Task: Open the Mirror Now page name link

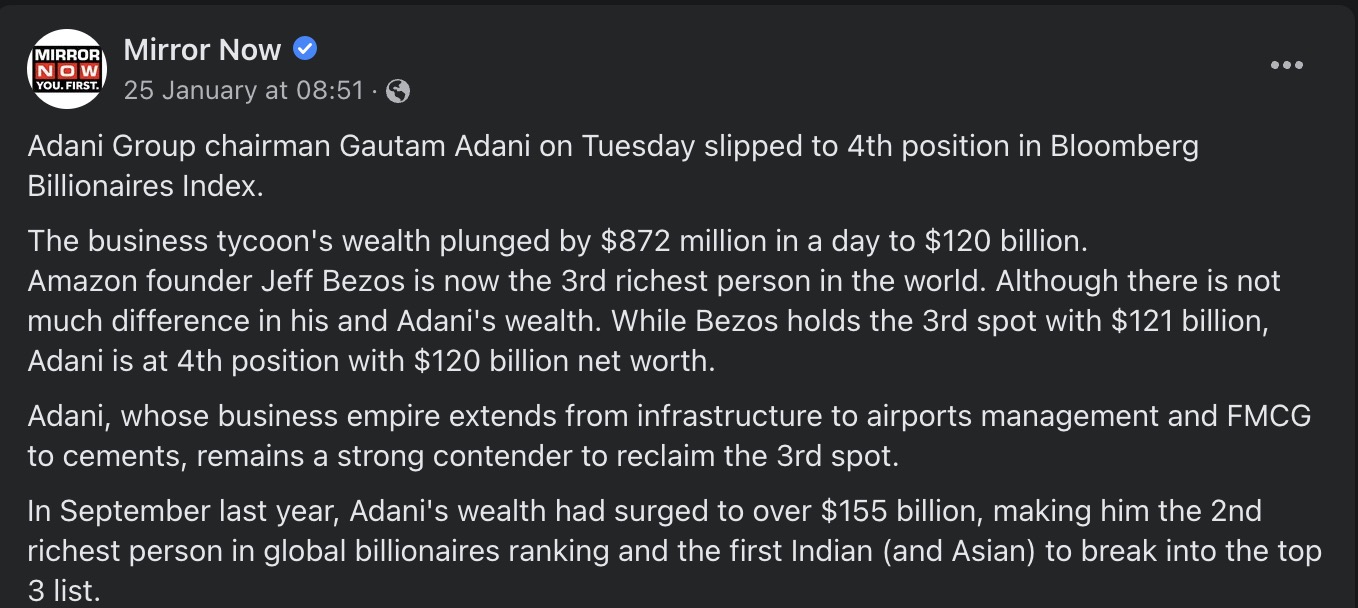Action: tap(203, 48)
